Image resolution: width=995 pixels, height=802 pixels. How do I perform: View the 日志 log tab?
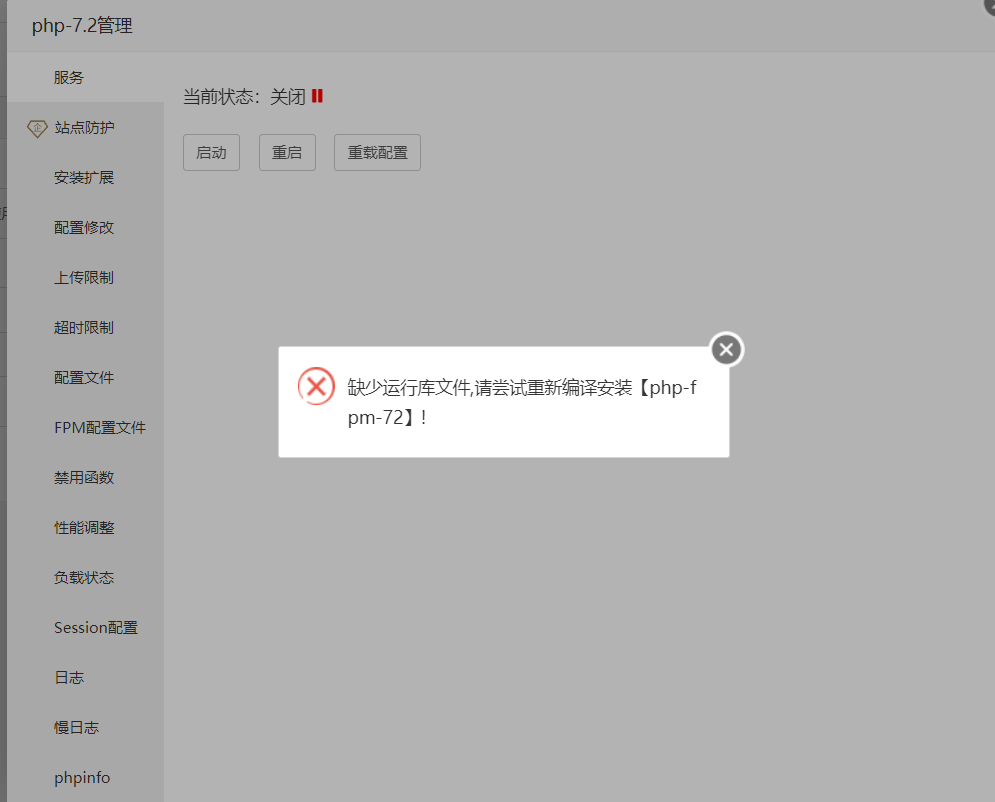(x=86, y=678)
